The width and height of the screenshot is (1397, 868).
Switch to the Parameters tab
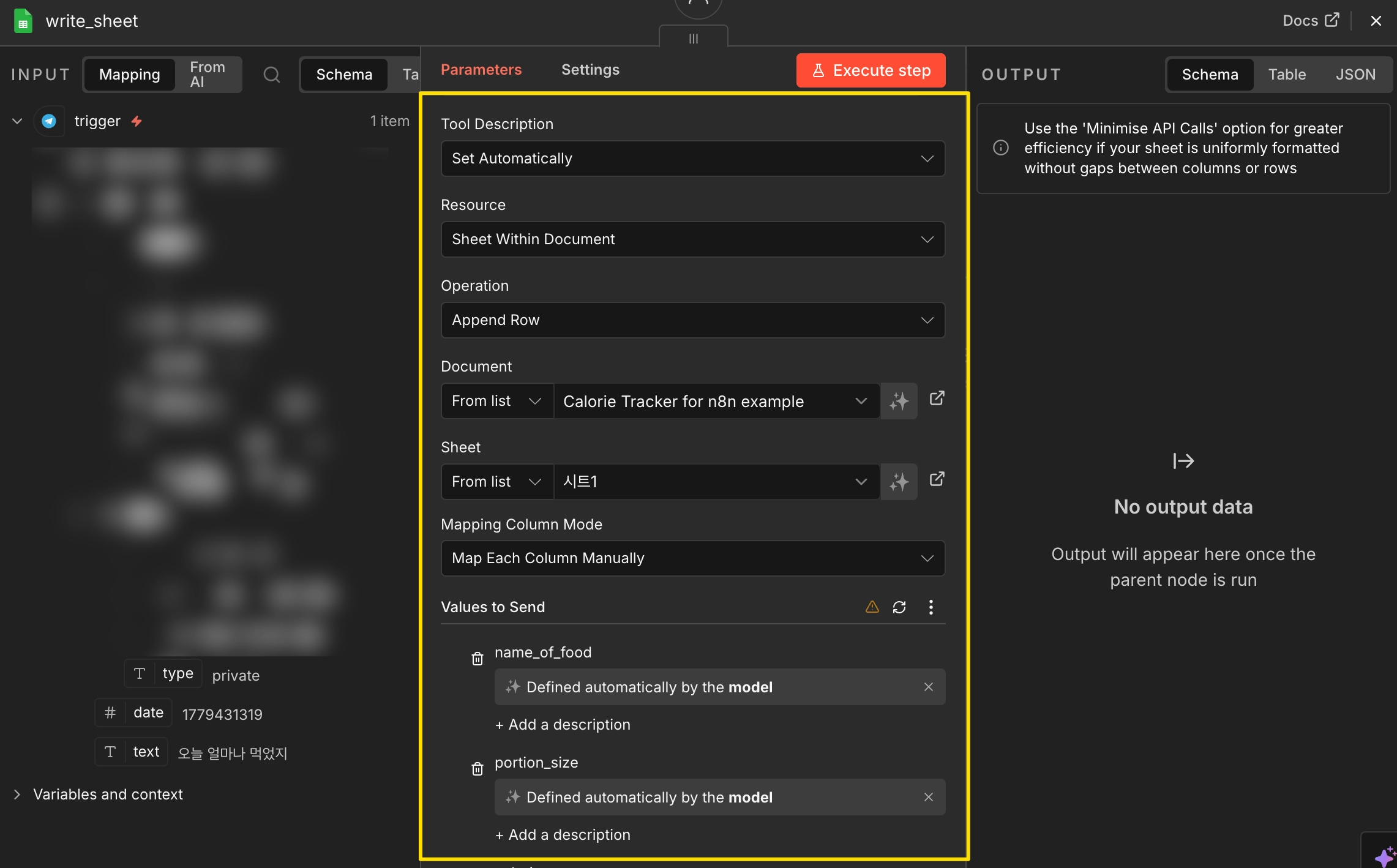coord(481,70)
